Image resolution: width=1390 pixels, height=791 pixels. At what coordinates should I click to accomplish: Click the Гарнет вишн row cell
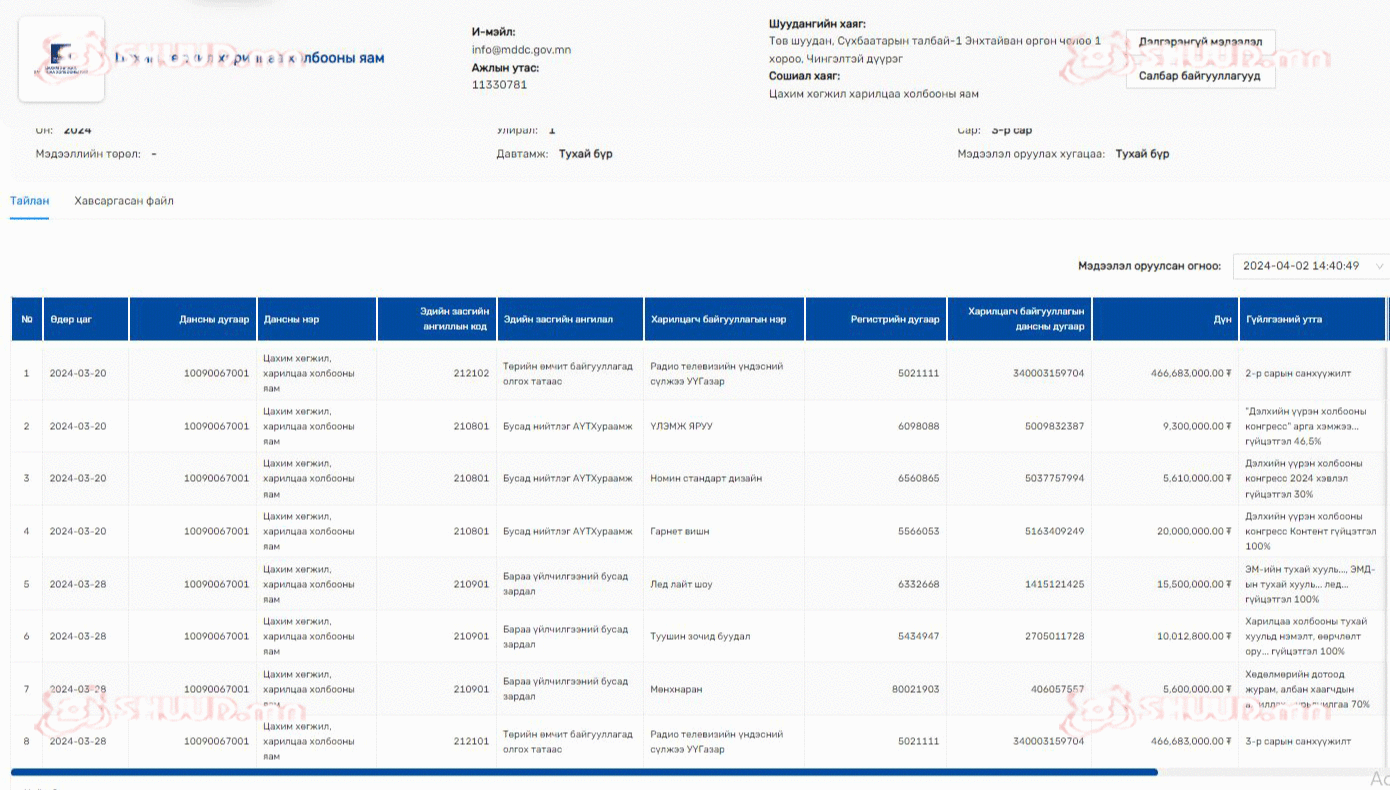[679, 531]
